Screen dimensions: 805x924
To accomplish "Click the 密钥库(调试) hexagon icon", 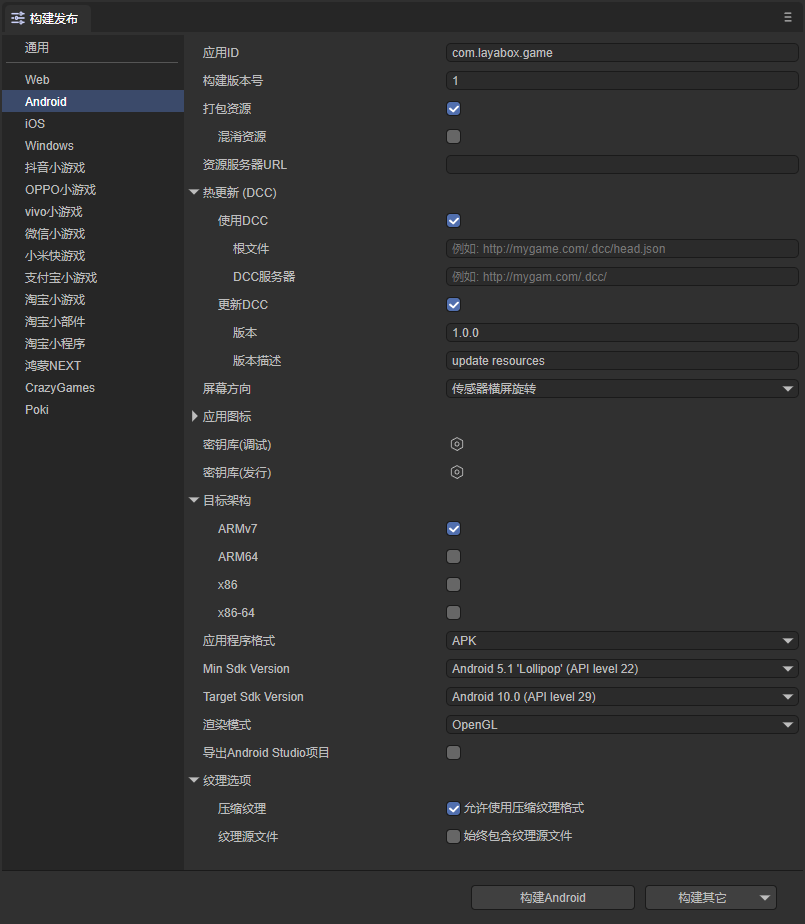I will click(x=456, y=444).
